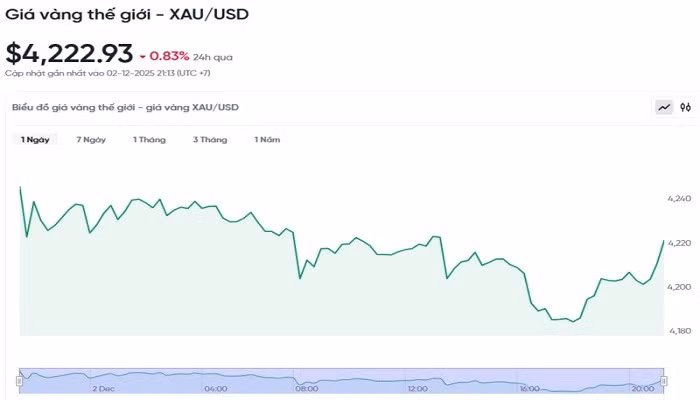The height and width of the screenshot is (400, 700).
Task: Click the left handle of the range navigator
Action: (19, 380)
